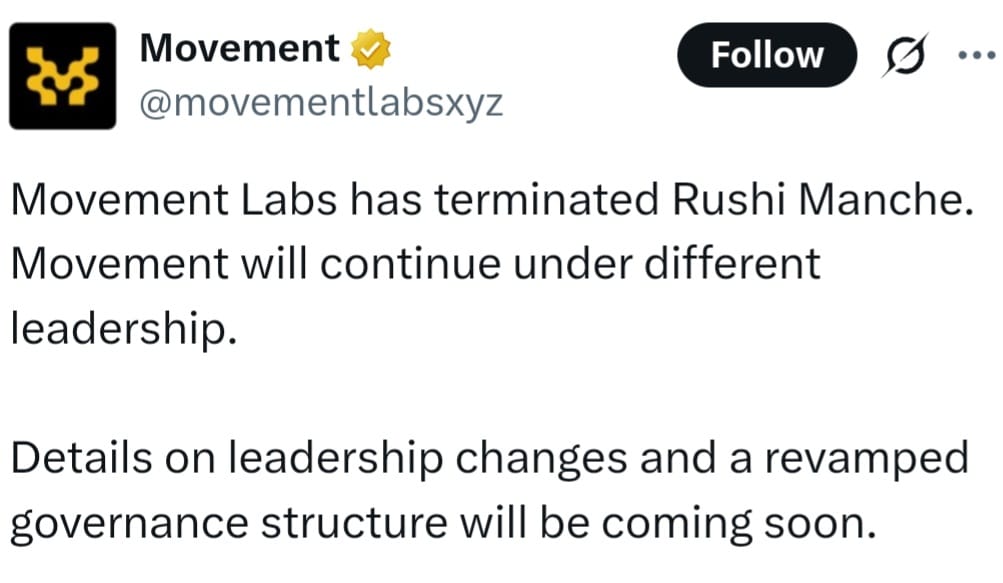
Task: Follow the Movement account
Action: 766,55
